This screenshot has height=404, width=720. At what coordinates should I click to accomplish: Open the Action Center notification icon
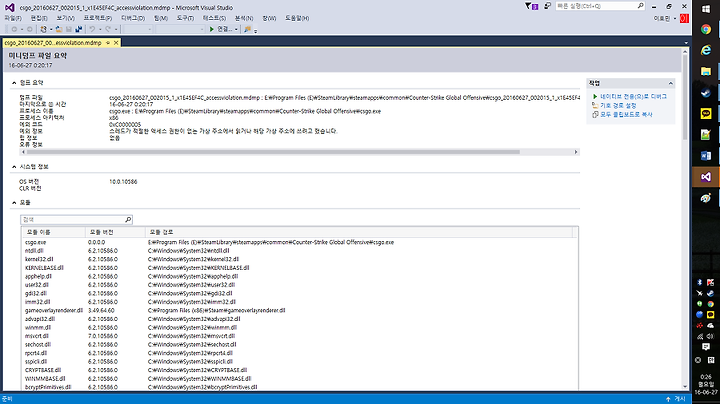(706, 347)
